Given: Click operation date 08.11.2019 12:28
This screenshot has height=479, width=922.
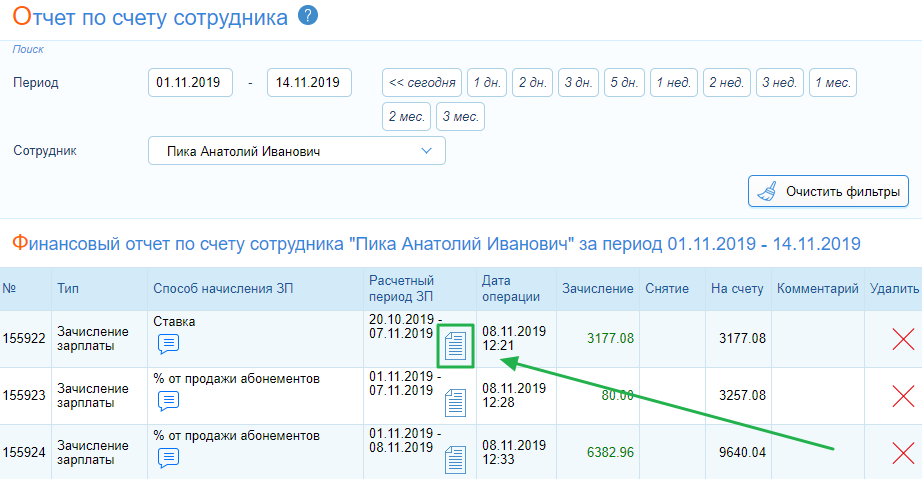Looking at the screenshot, I should [514, 396].
